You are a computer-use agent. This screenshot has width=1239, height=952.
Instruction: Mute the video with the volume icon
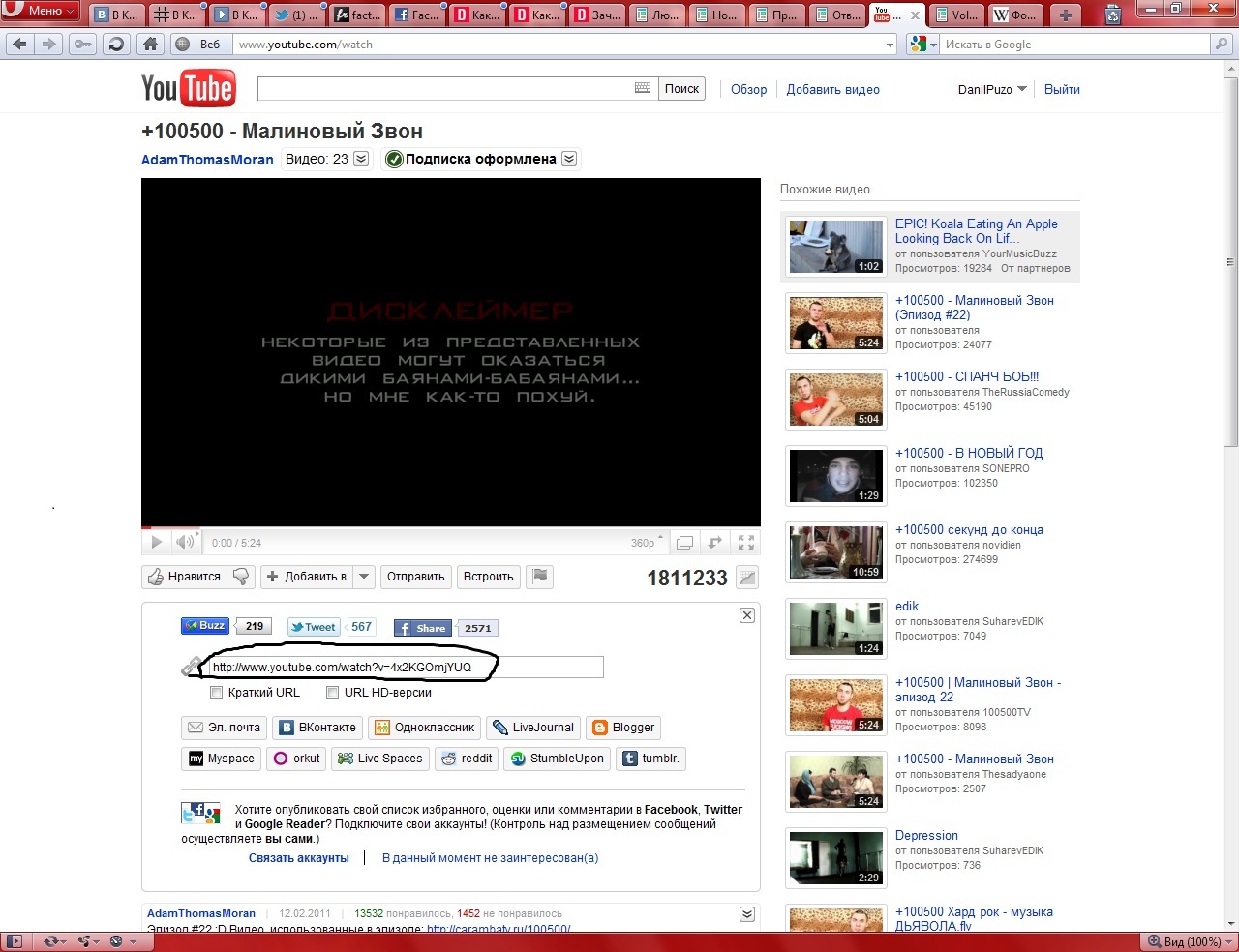click(185, 543)
